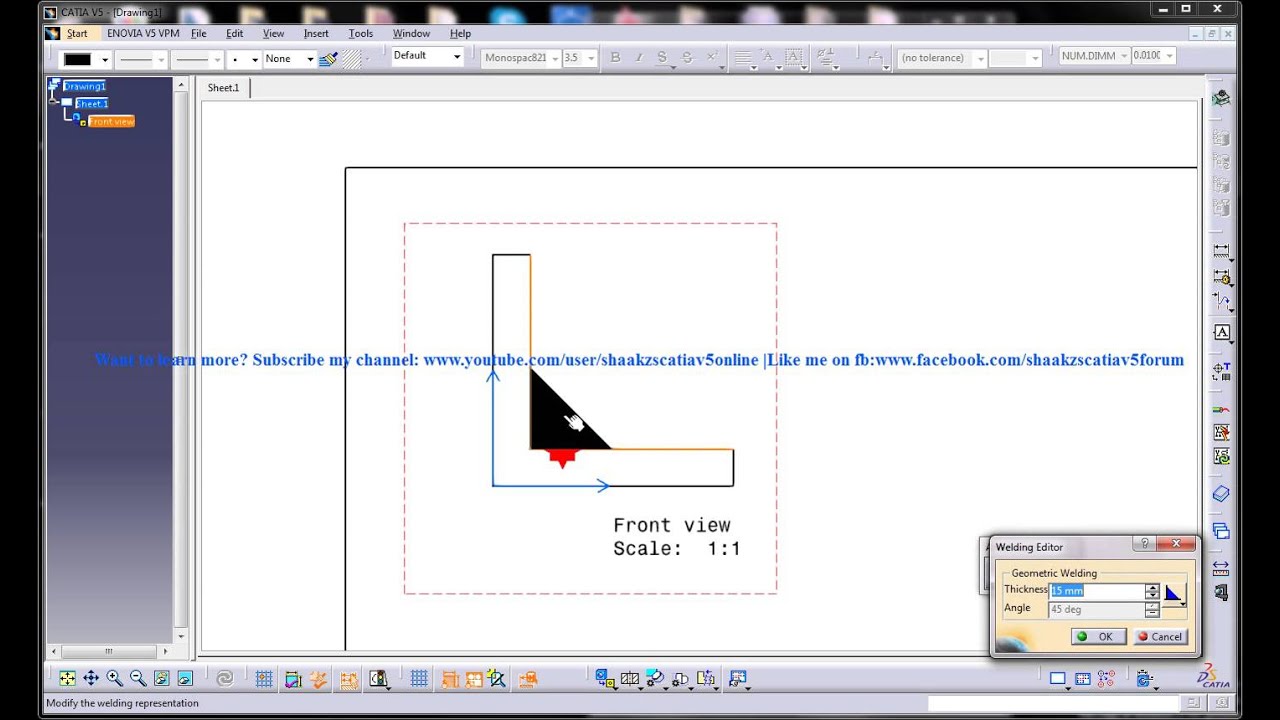Image resolution: width=1280 pixels, height=720 pixels.
Task: Open the Default style dropdown
Action: (427, 56)
